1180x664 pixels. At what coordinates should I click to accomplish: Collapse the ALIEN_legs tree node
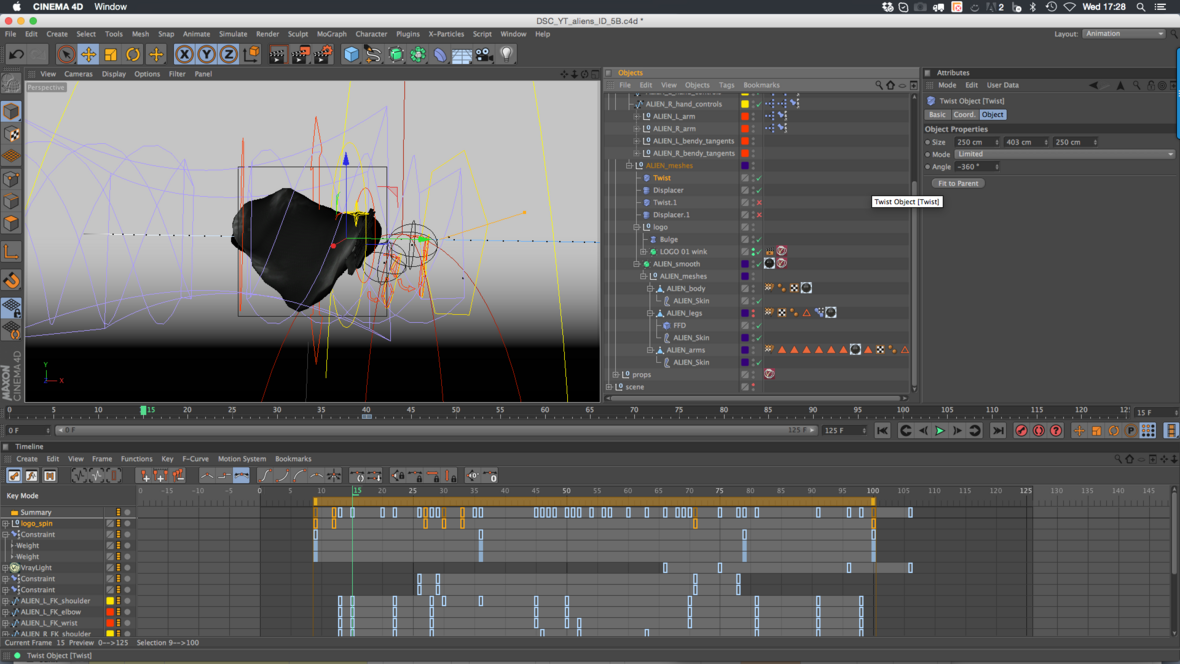point(650,313)
